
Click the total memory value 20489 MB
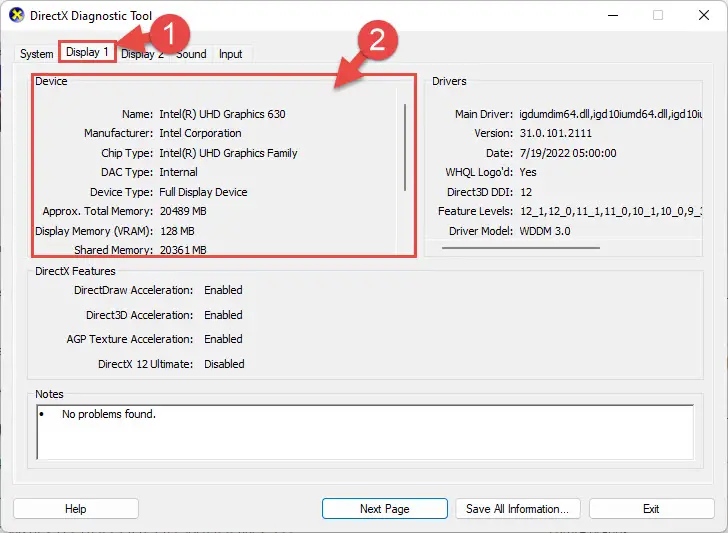(x=183, y=211)
